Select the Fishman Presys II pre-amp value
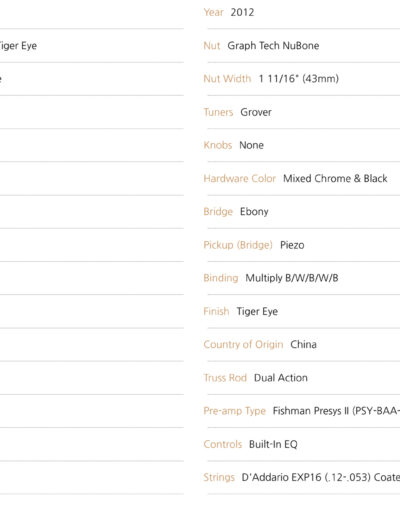This screenshot has width=400, height=516. click(x=336, y=411)
